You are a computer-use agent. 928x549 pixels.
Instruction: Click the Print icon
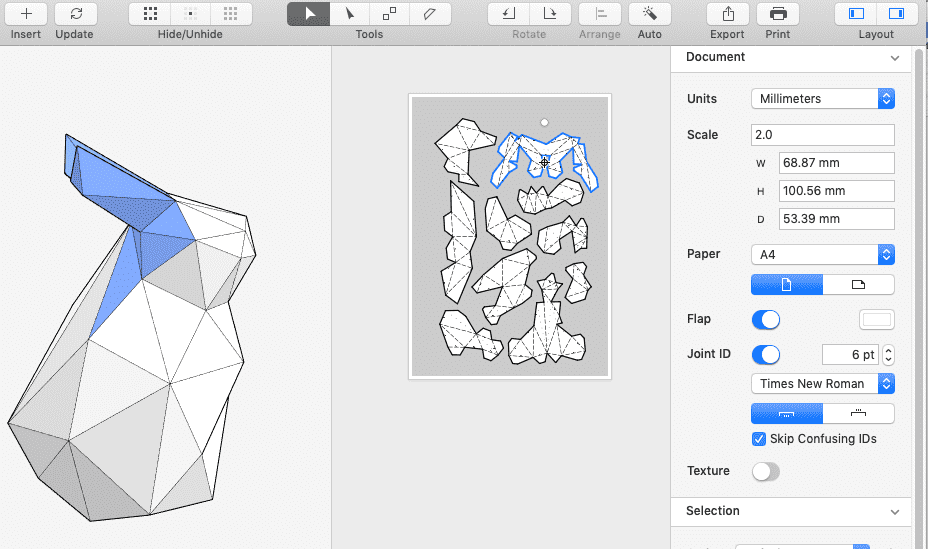tap(777, 14)
